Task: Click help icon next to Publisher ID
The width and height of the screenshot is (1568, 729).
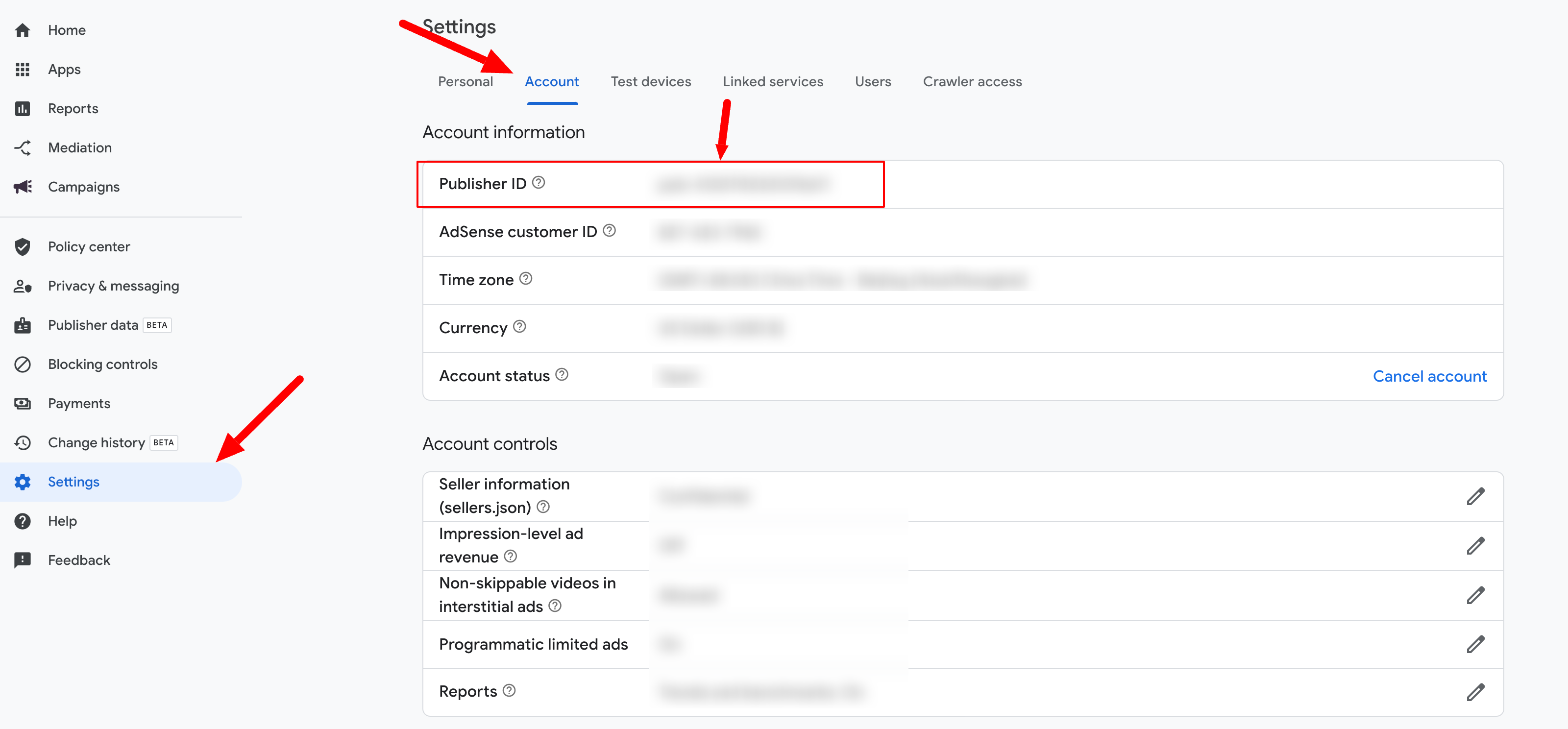Action: pos(539,183)
